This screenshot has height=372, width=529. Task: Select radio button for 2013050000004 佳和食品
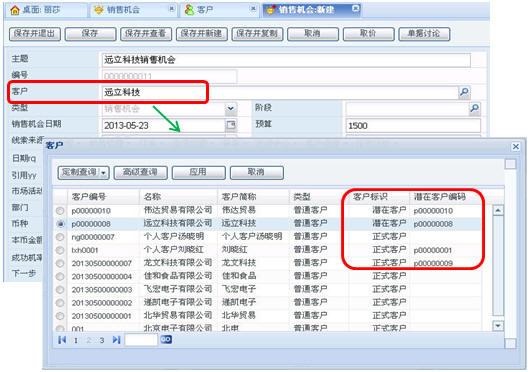(x=60, y=277)
